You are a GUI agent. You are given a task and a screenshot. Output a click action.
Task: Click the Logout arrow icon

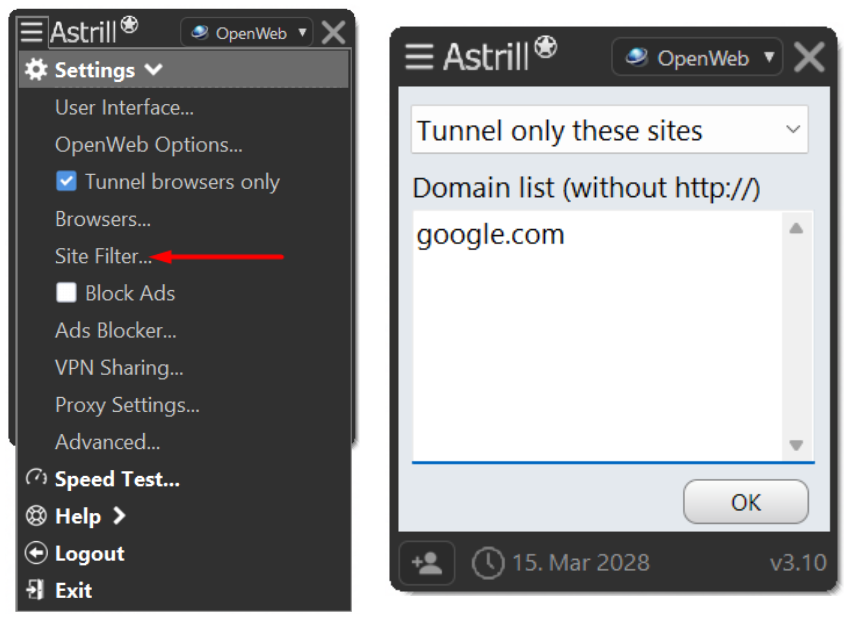click(37, 553)
